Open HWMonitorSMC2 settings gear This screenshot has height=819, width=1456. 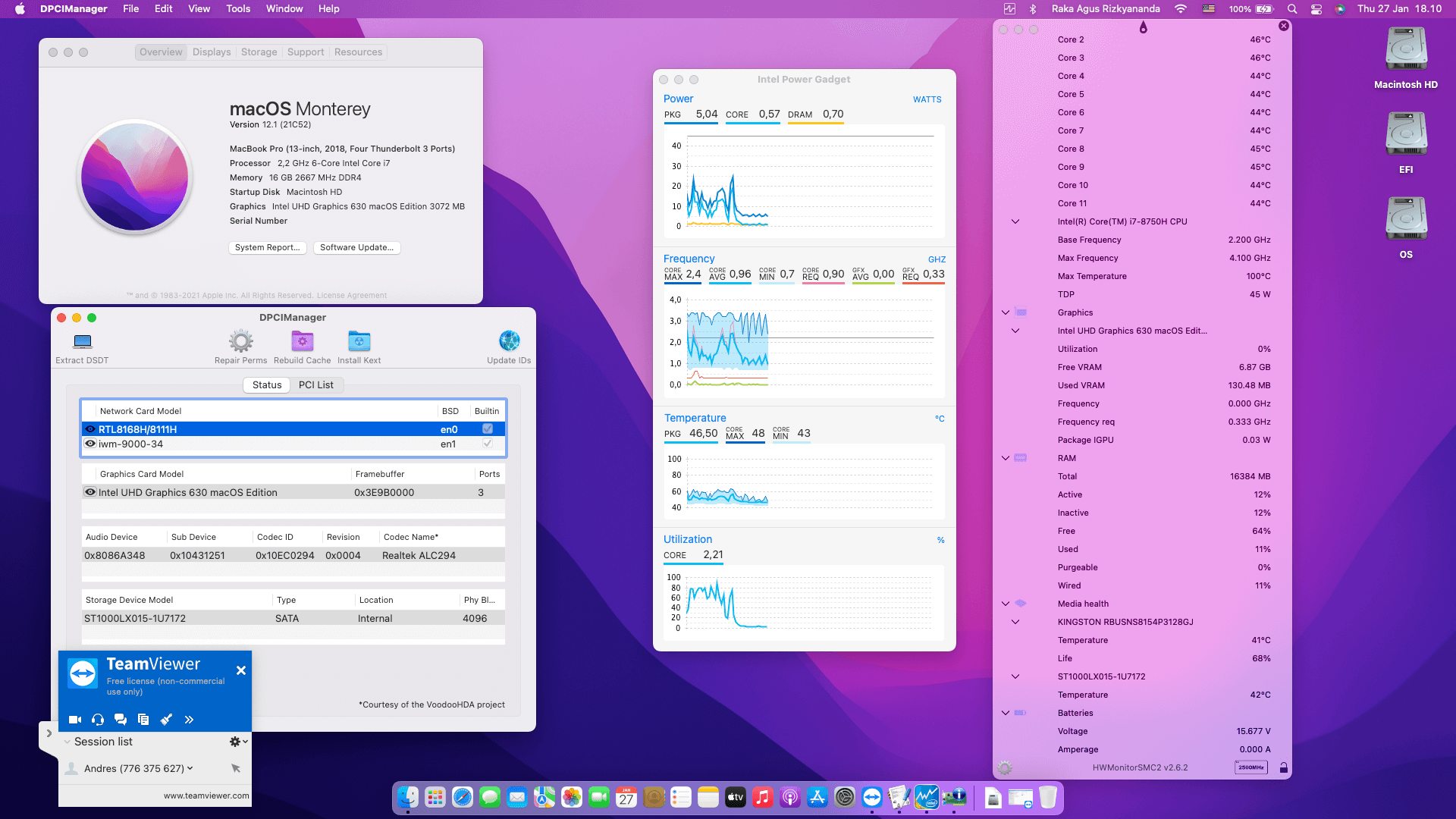(1005, 767)
